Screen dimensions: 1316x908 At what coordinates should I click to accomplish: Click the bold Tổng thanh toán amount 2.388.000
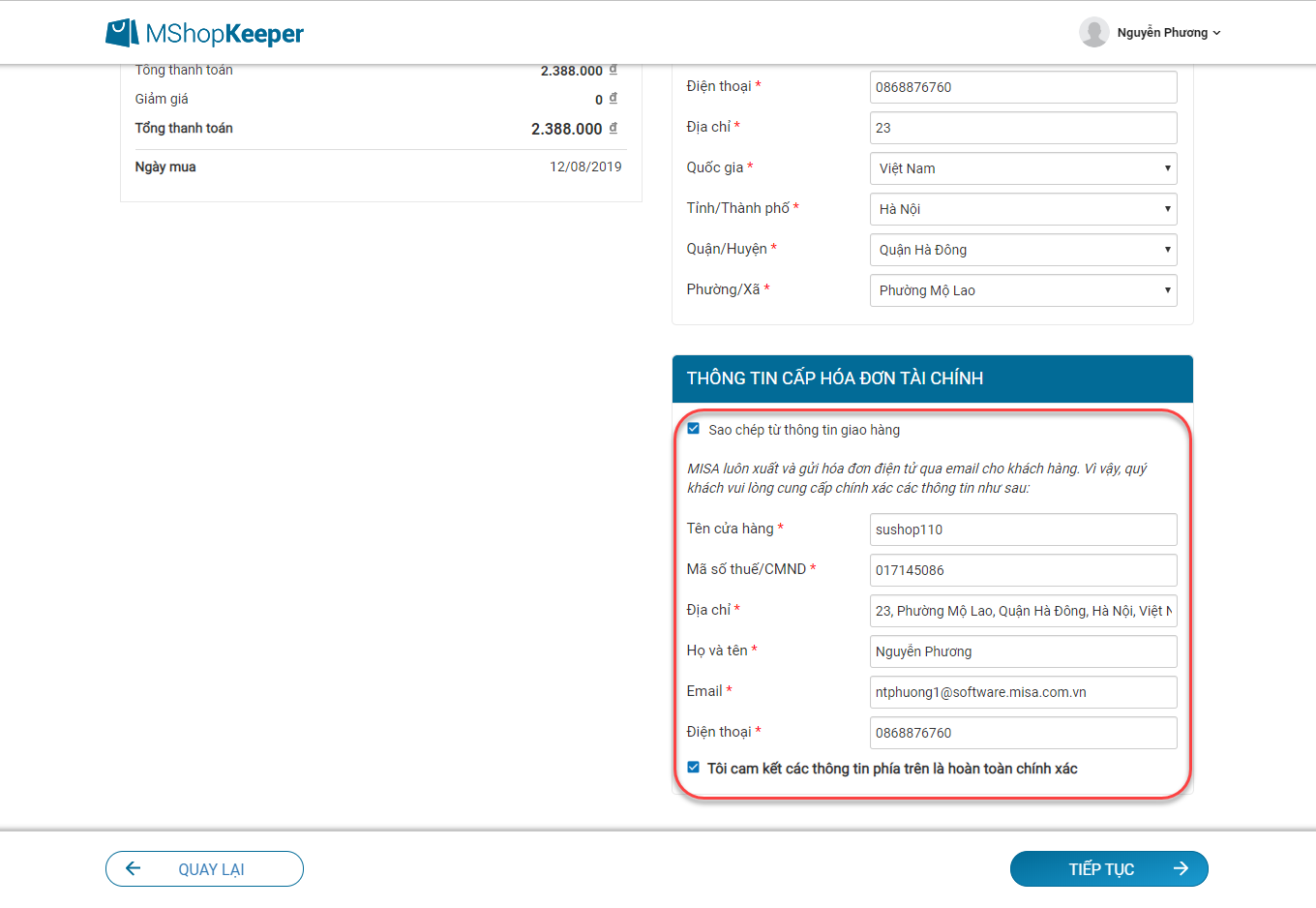tap(567, 129)
